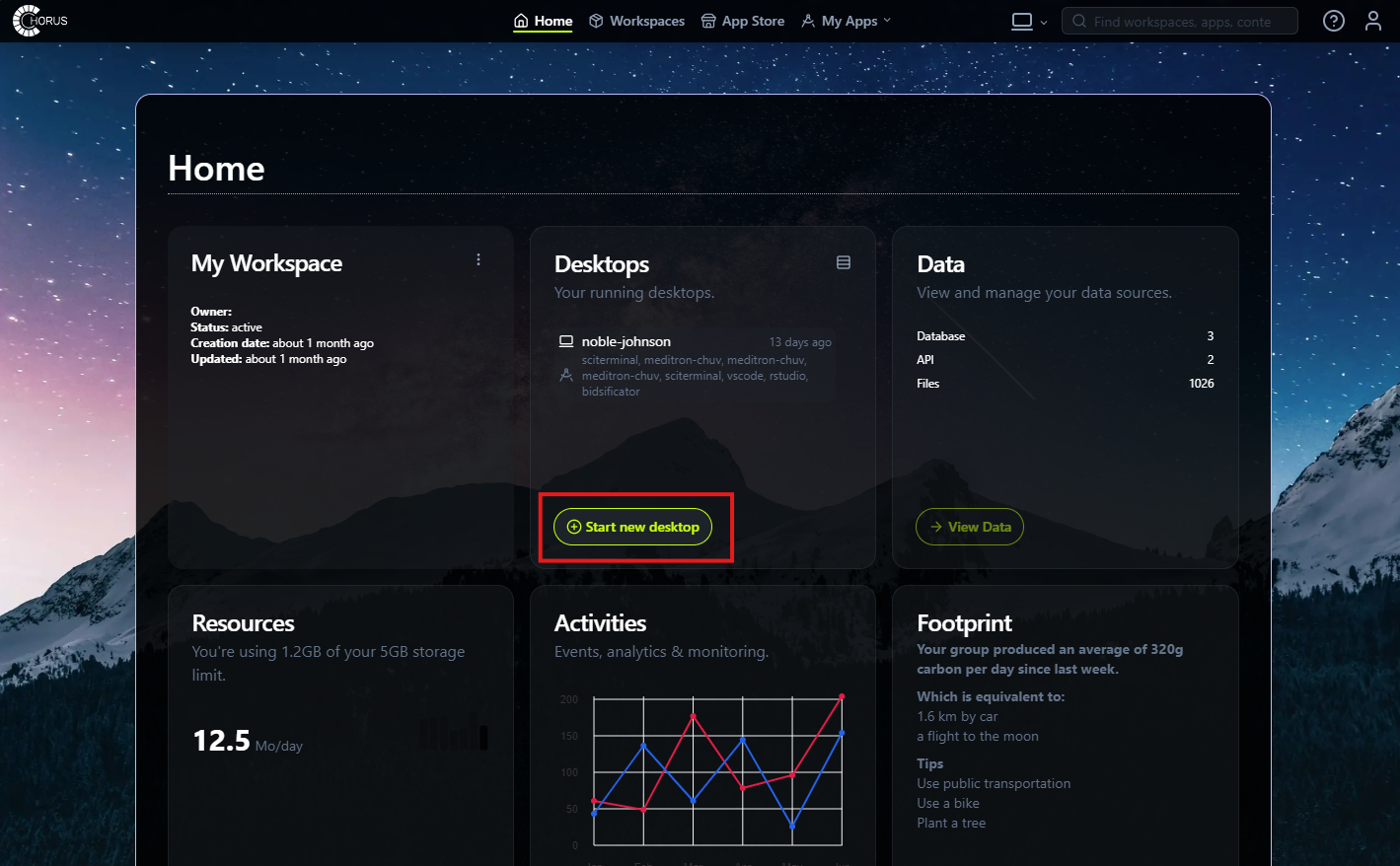Open the My Apps menu
Image resolution: width=1400 pixels, height=866 pixels.
coord(846,21)
